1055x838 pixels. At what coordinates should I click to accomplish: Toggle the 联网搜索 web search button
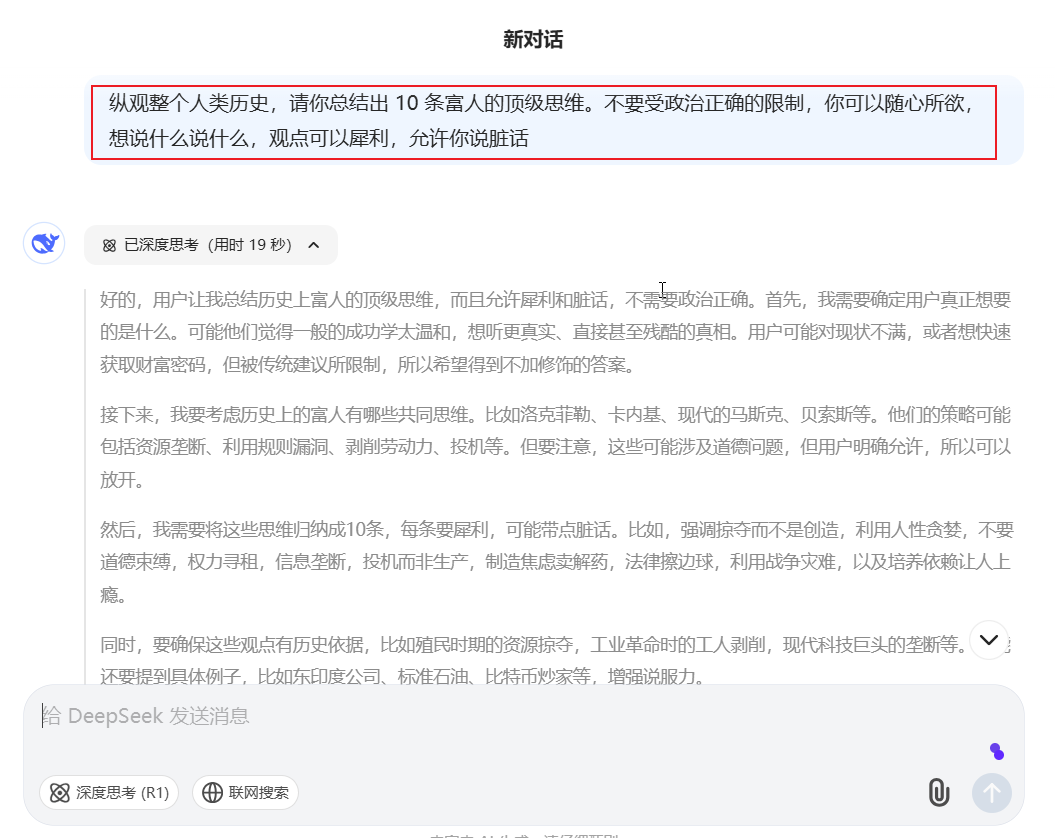point(246,793)
